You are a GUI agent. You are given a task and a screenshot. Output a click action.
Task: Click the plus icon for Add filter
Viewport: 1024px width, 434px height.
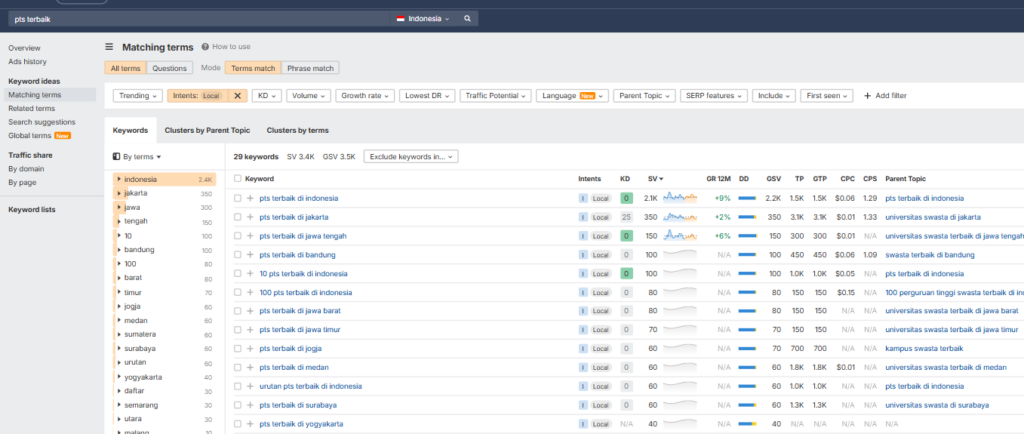click(867, 96)
